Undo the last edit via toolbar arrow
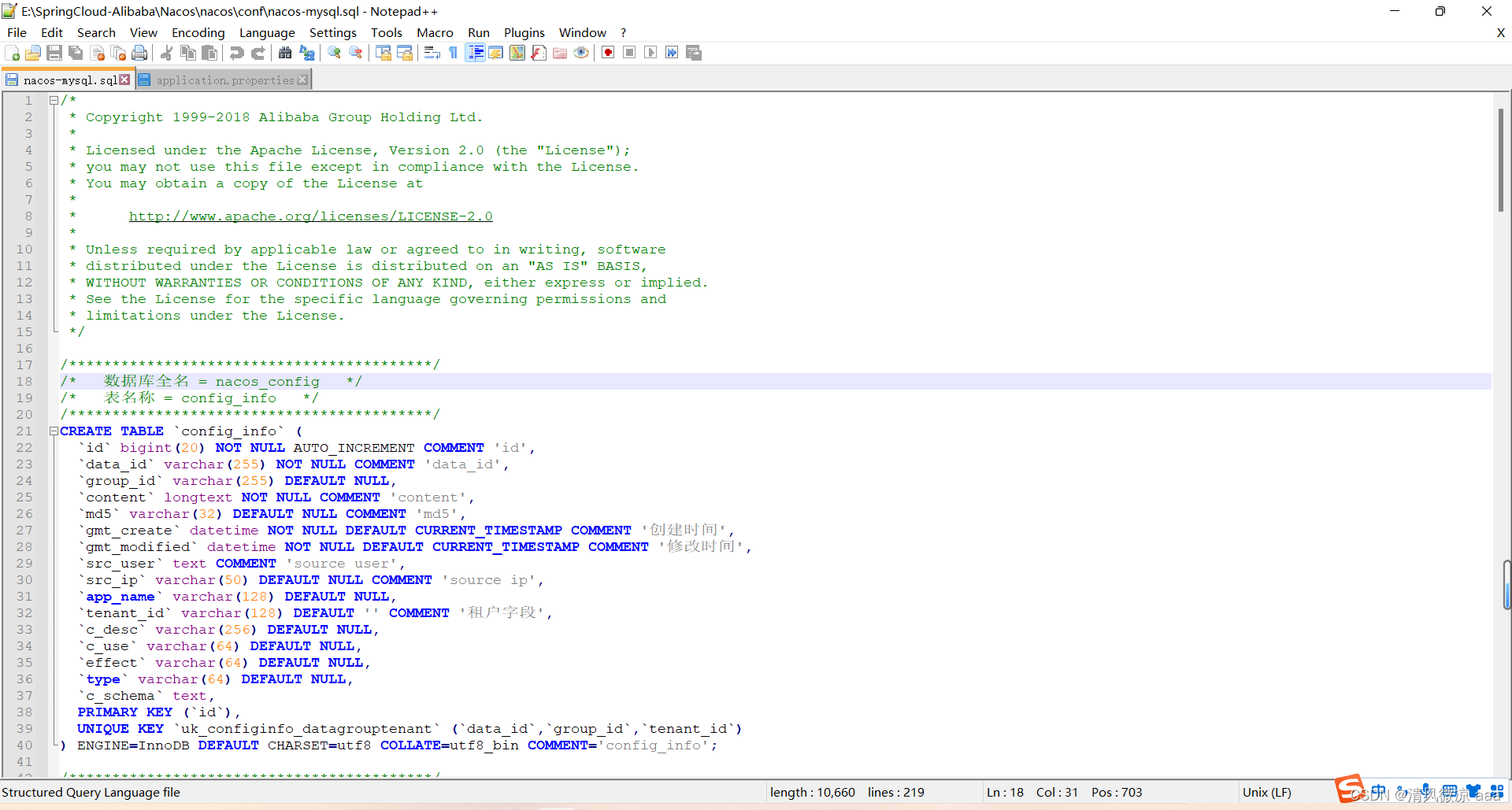 [236, 53]
